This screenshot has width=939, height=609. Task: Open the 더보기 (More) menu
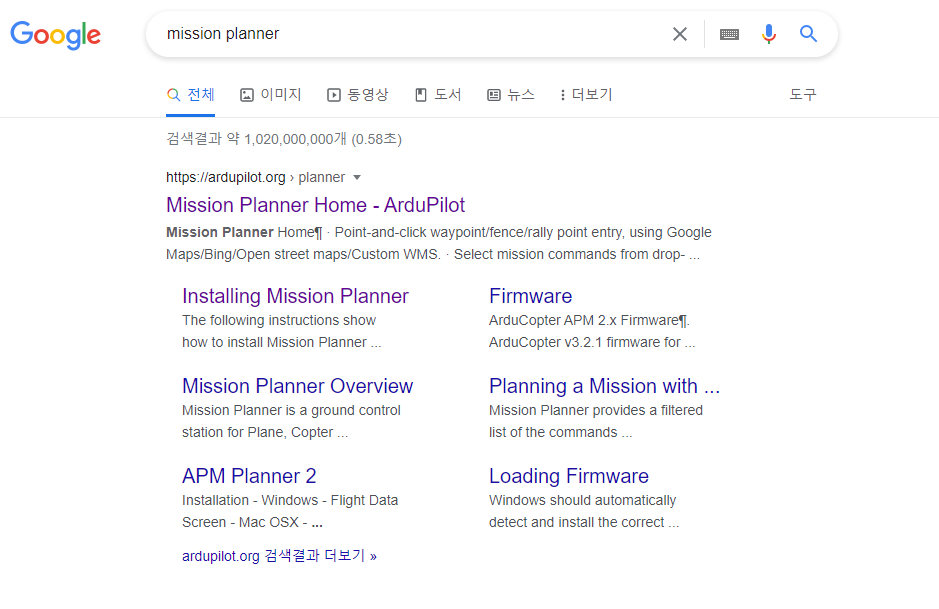586,95
